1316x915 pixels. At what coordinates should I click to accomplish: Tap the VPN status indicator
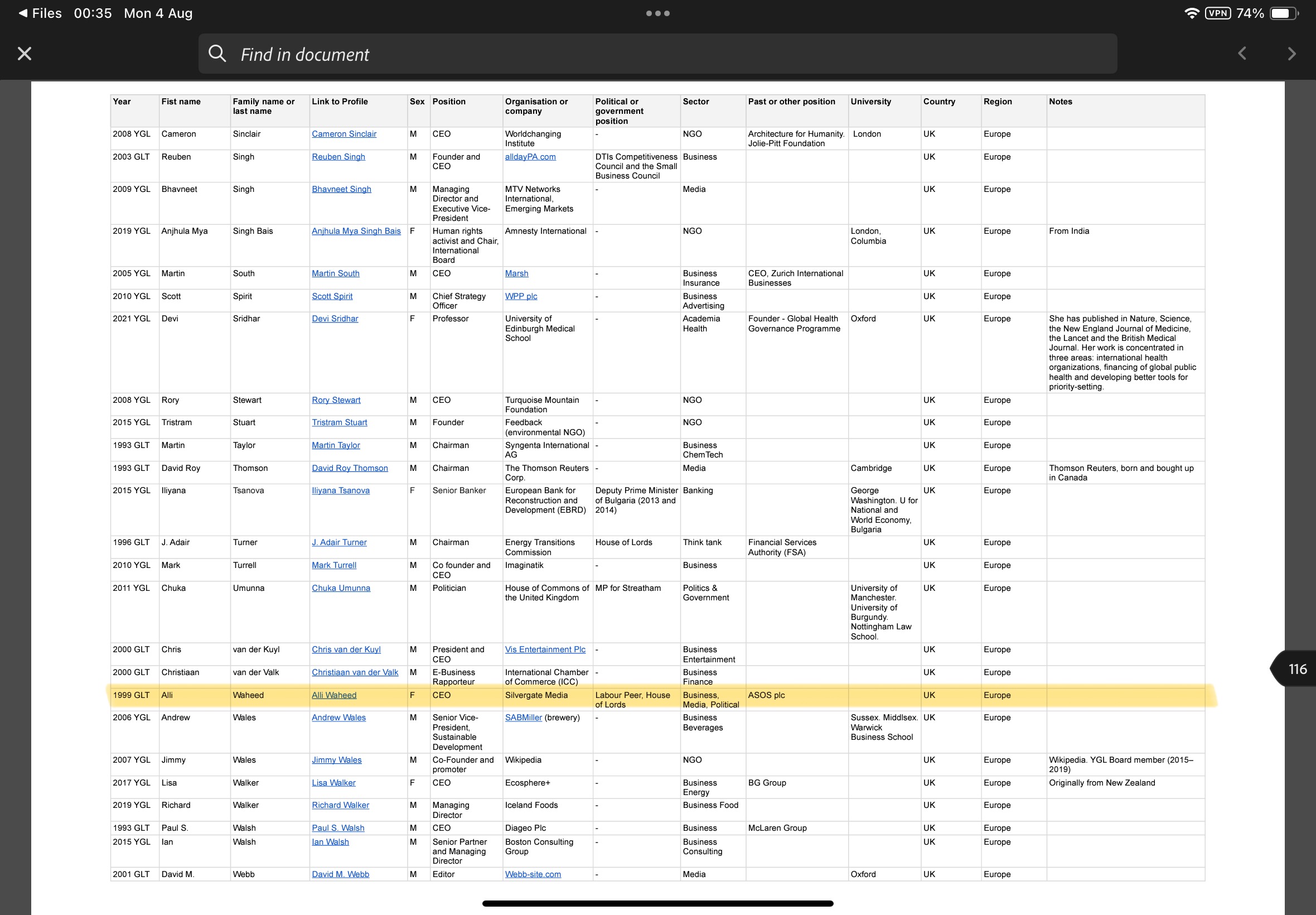(x=1217, y=13)
